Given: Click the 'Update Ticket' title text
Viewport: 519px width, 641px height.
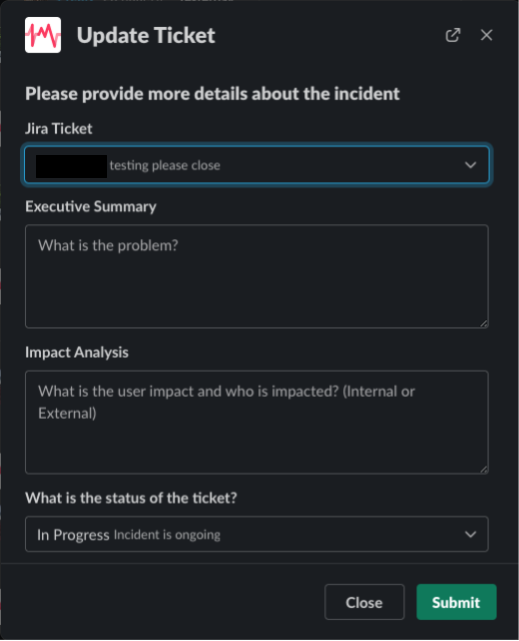Looking at the screenshot, I should click(146, 36).
